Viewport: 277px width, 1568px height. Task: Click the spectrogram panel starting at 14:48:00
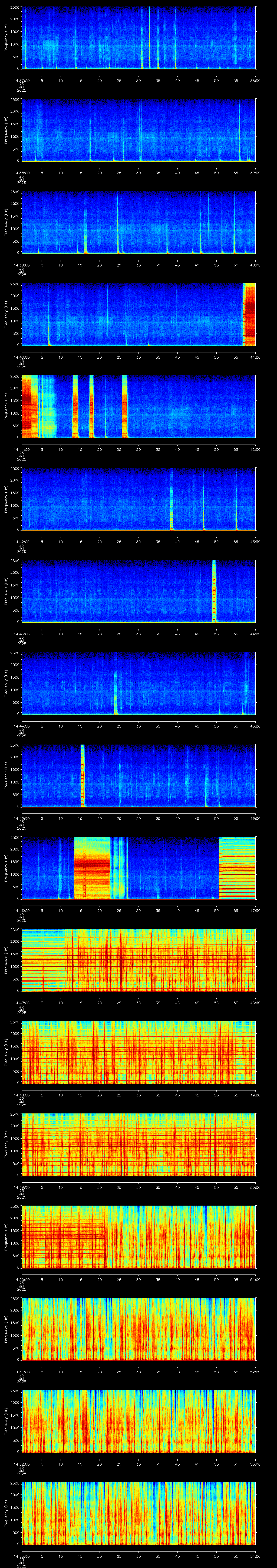pos(139,1052)
